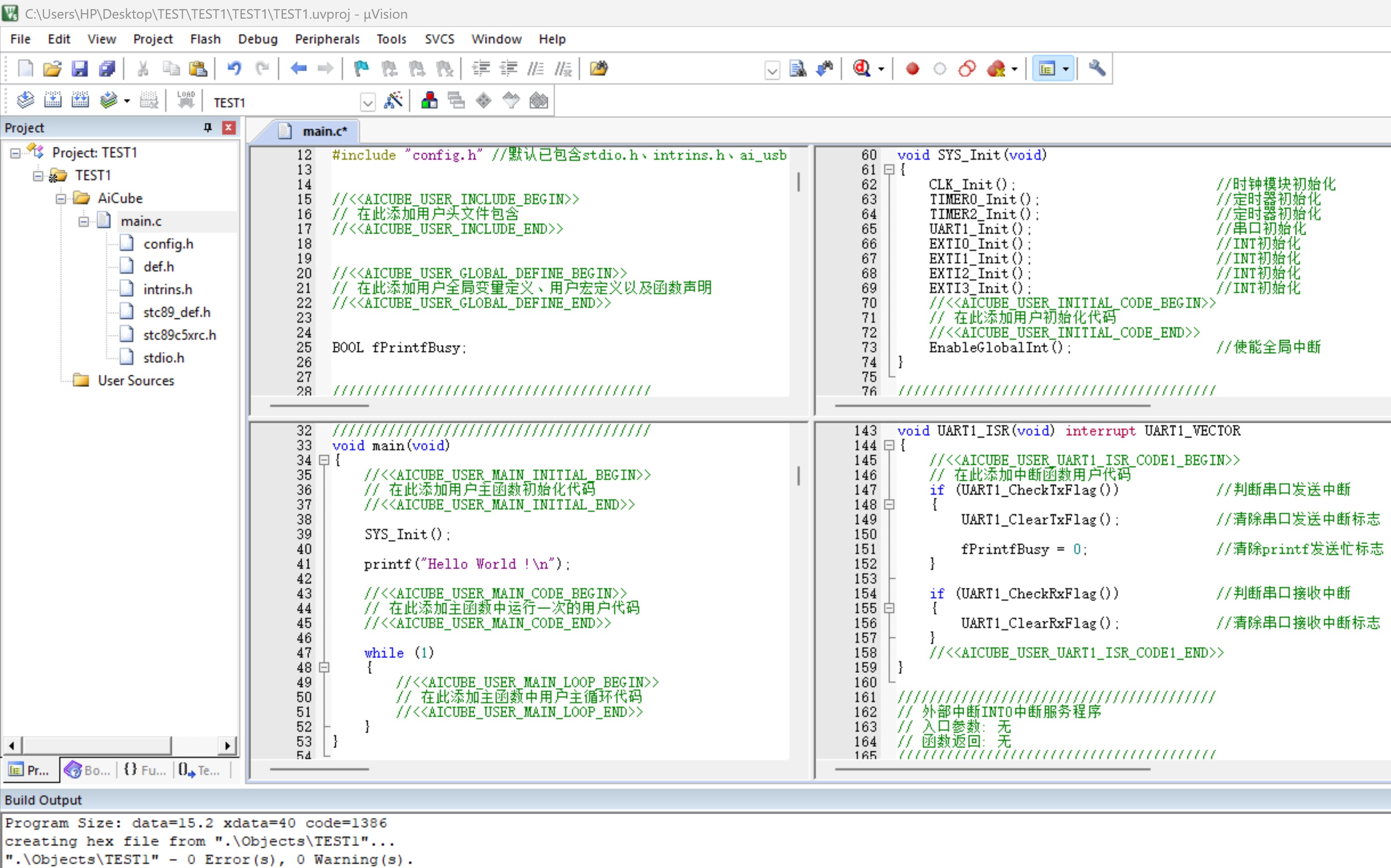1391x868 pixels.
Task: Fold the main function block
Action: point(324,460)
